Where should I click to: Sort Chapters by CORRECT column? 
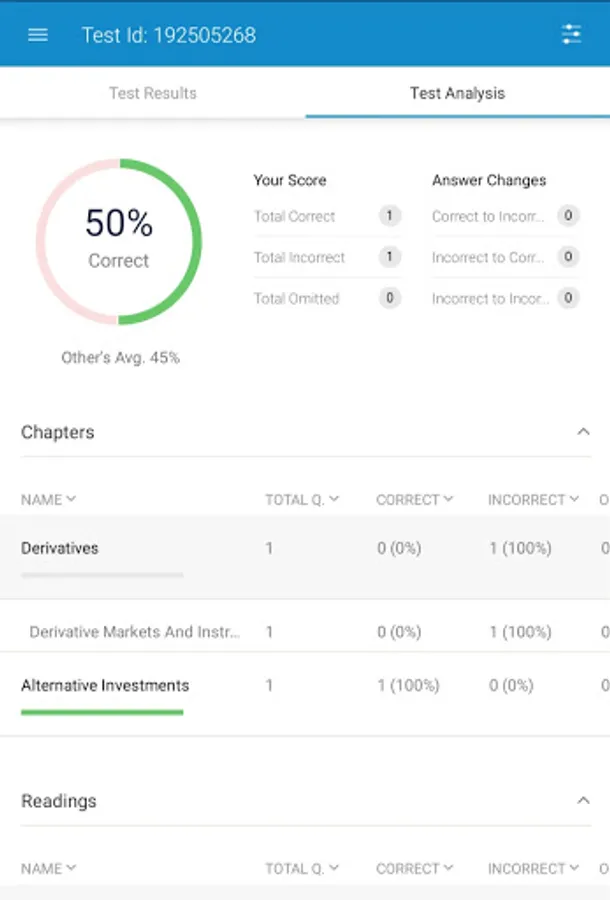(x=414, y=499)
